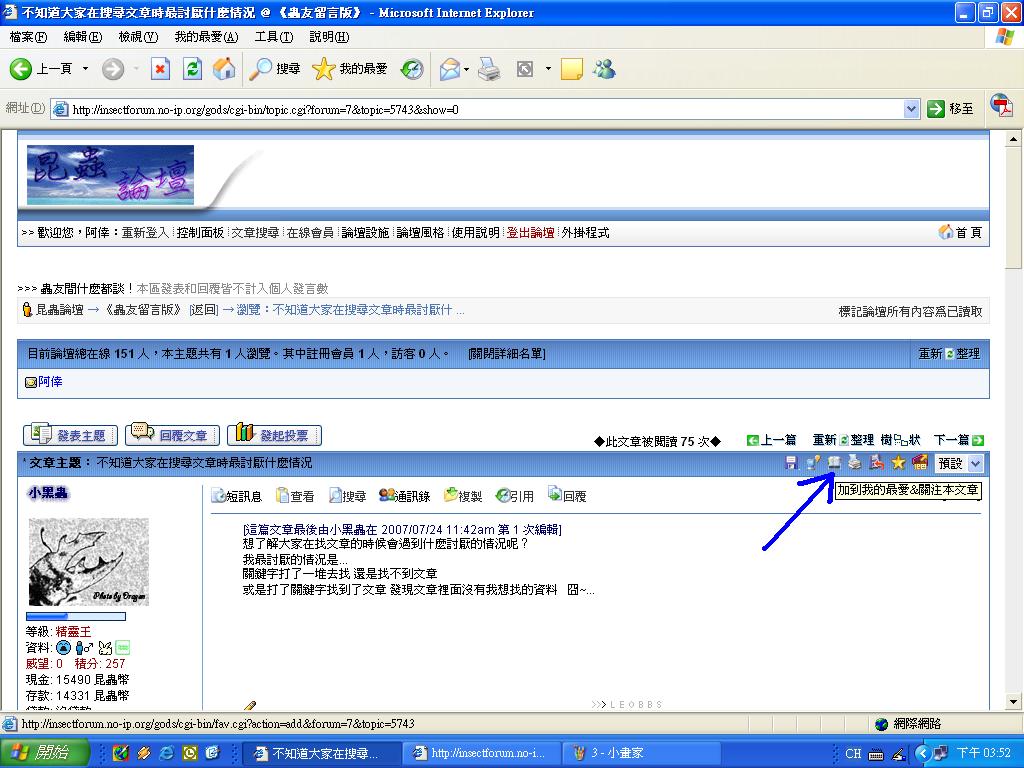
Task: Click the open book favorites icon
Action: pos(834,463)
